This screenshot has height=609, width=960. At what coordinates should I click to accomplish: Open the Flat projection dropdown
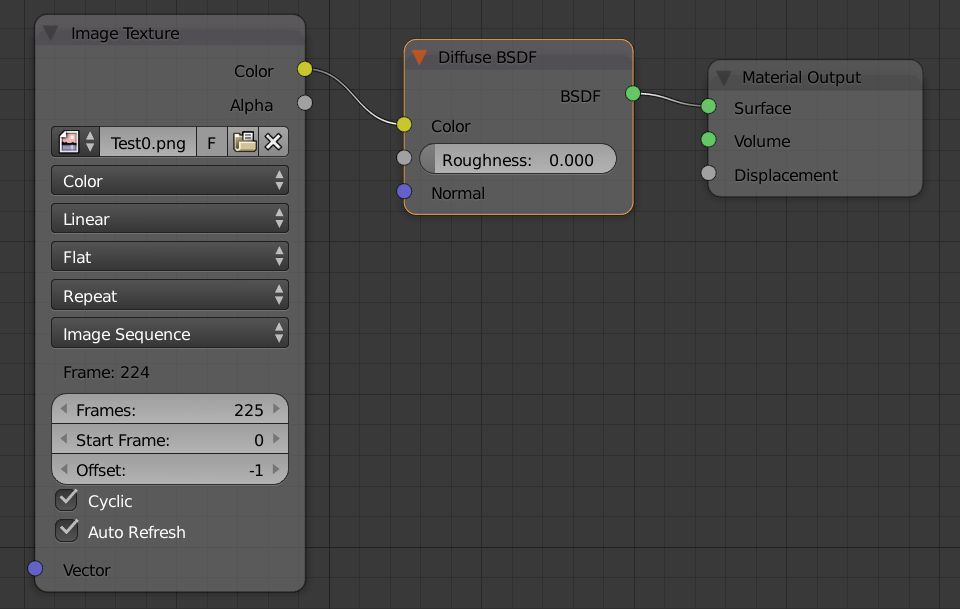[x=170, y=256]
